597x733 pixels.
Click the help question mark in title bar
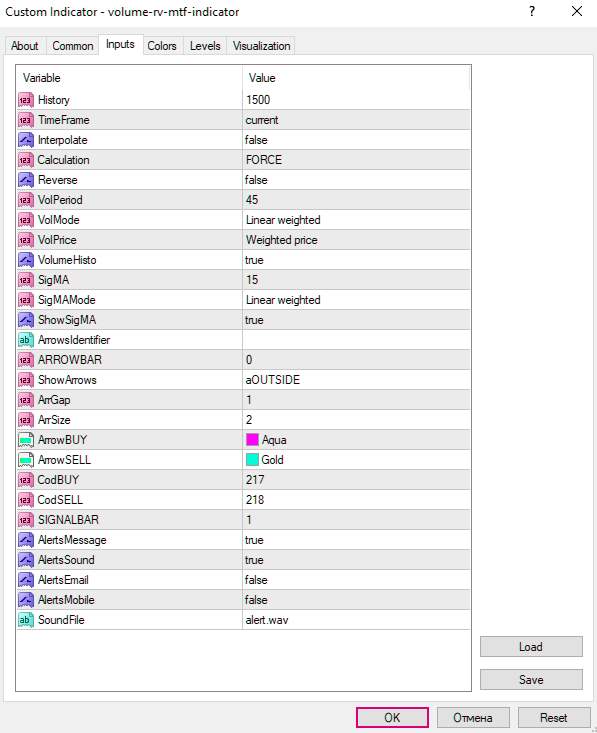point(532,11)
